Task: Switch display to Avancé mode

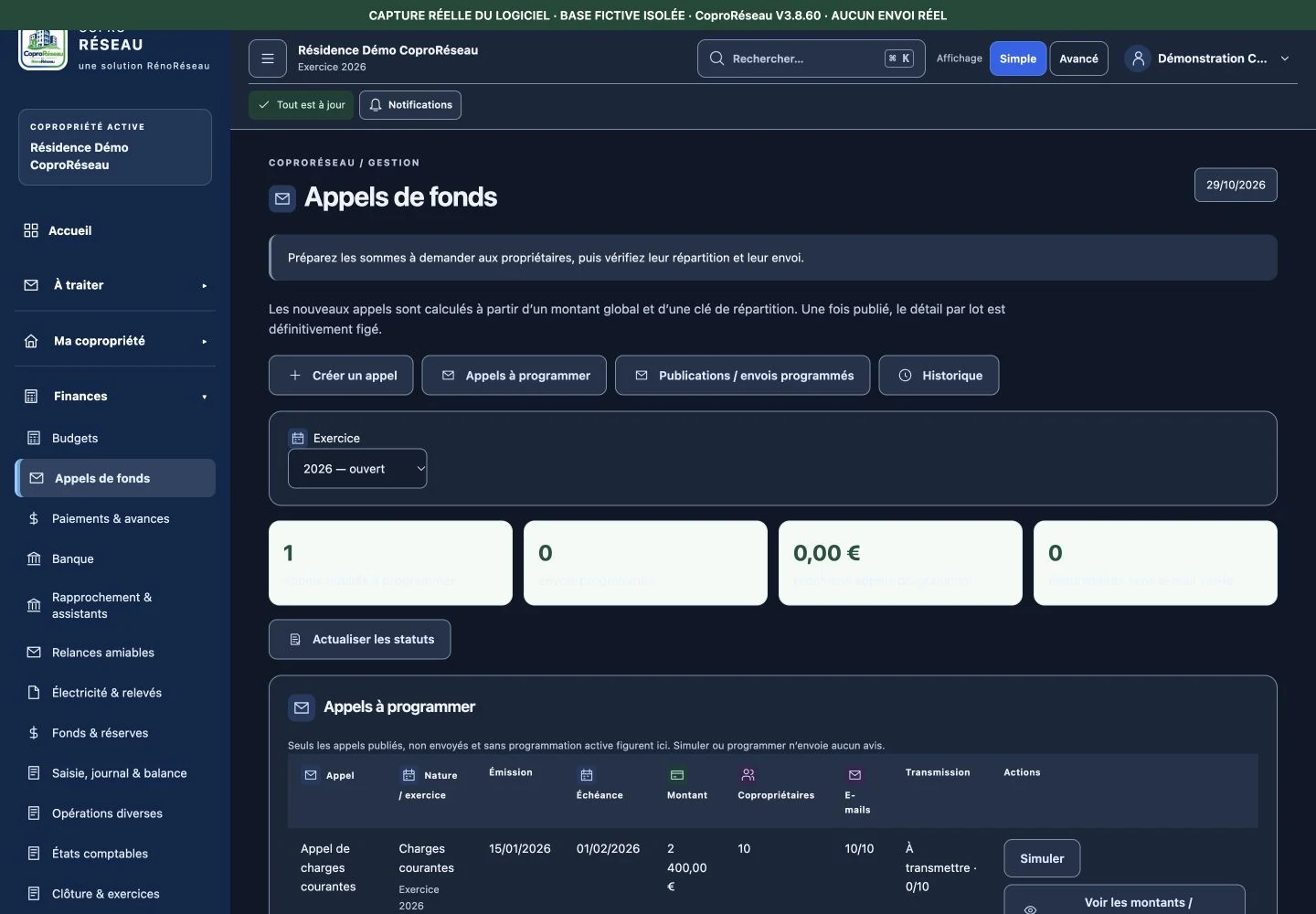Action: click(x=1078, y=58)
